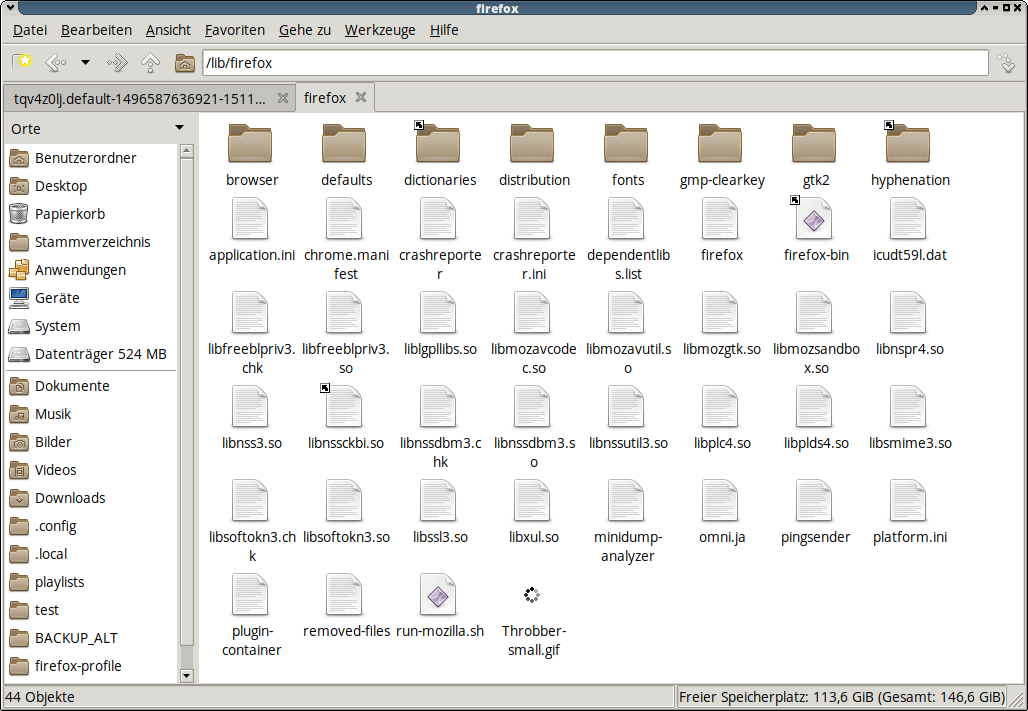This screenshot has height=711, width=1028.
Task: Select the Throbber-small.gif image file
Action: pyautogui.click(x=532, y=595)
